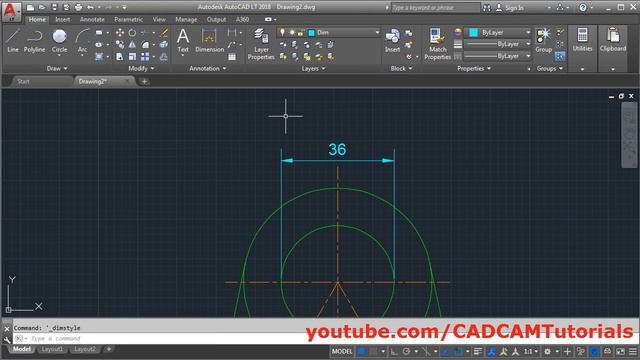Select the Polyline tool

(x=34, y=40)
